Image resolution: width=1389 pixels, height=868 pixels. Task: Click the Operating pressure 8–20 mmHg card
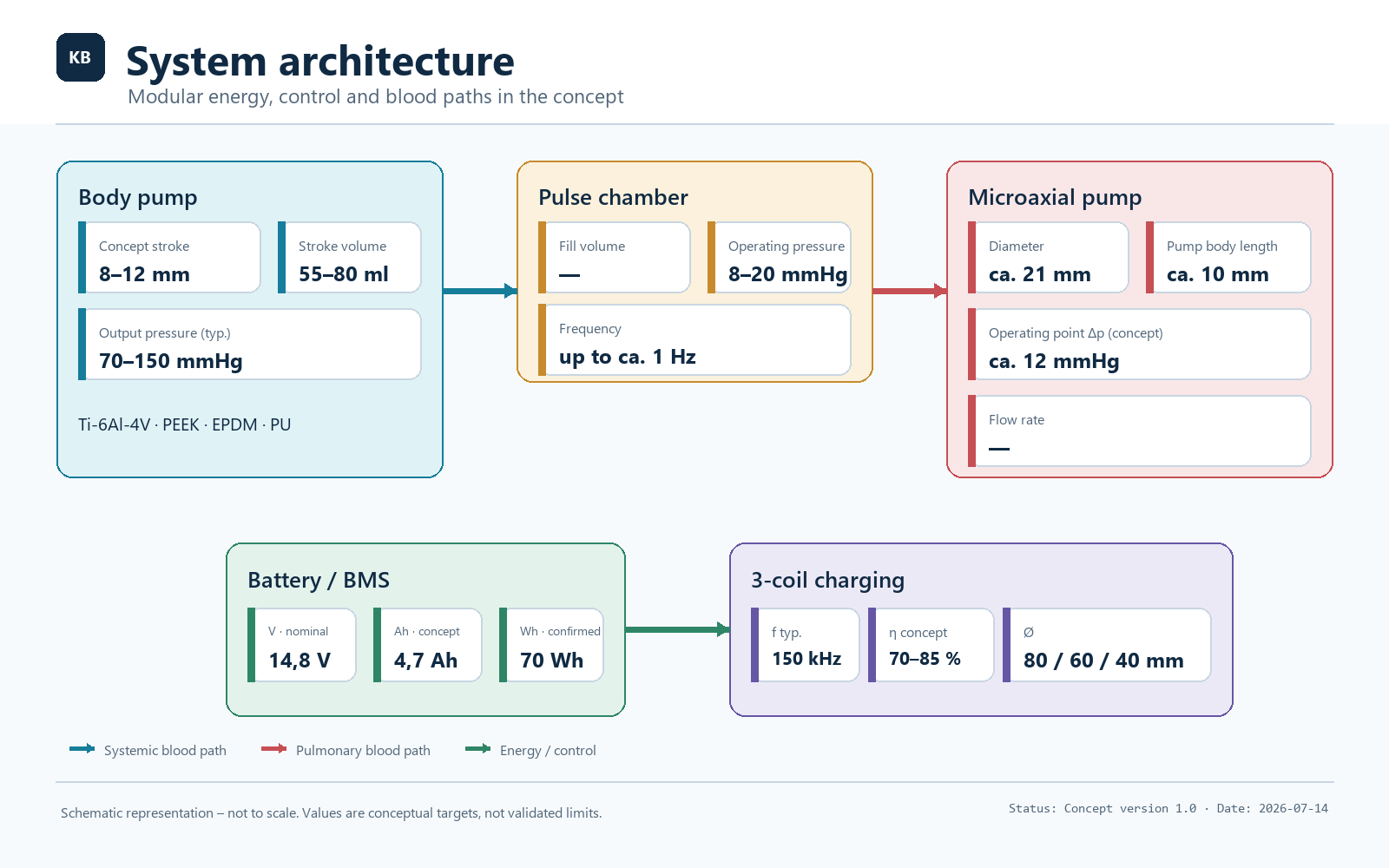pos(780,258)
